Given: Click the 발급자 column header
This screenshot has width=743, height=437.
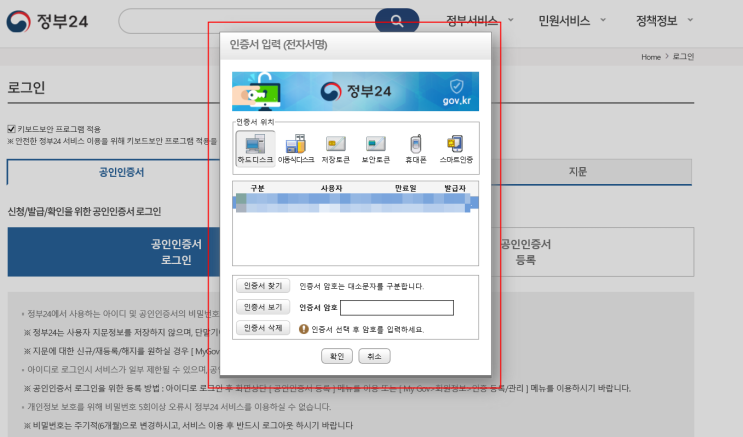Looking at the screenshot, I should click(x=455, y=188).
